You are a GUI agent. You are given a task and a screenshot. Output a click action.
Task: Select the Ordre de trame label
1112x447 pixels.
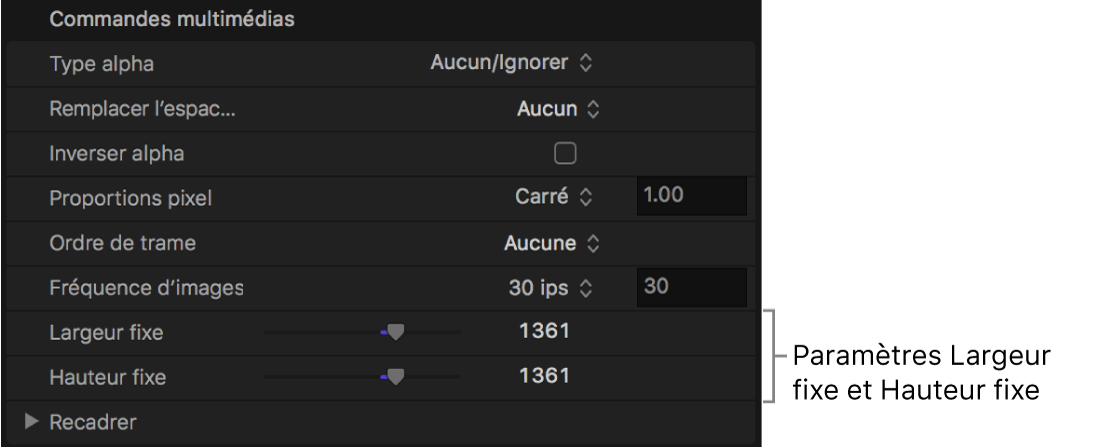(x=121, y=243)
